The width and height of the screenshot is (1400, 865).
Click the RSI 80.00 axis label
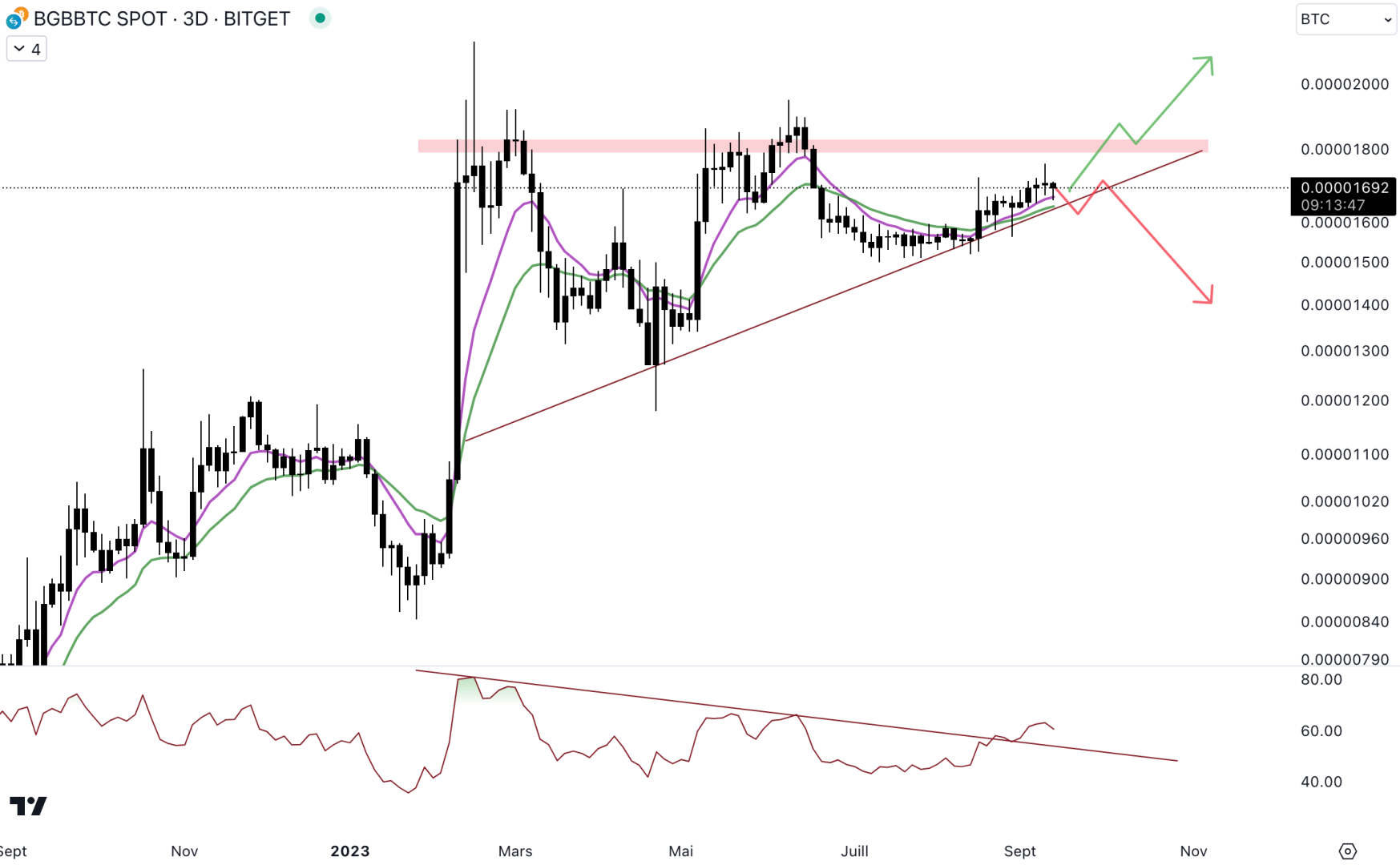click(1321, 680)
